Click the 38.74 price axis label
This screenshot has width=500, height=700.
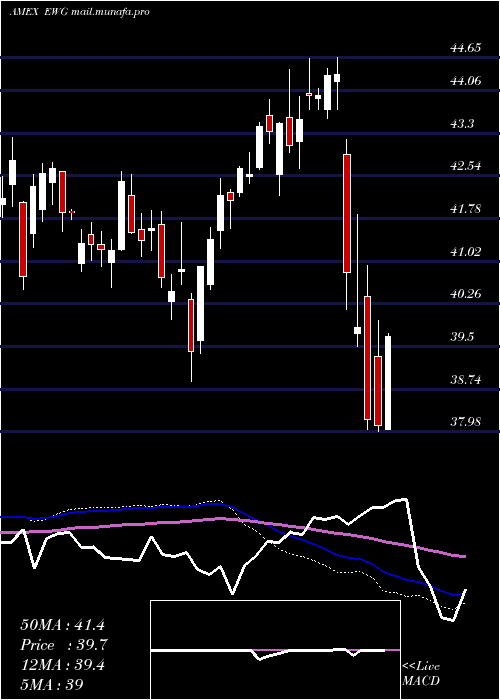point(466,379)
